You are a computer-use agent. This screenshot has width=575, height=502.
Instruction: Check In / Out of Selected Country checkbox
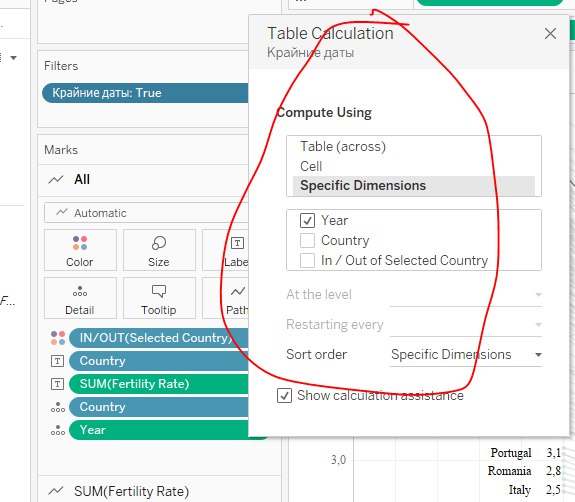(x=307, y=261)
